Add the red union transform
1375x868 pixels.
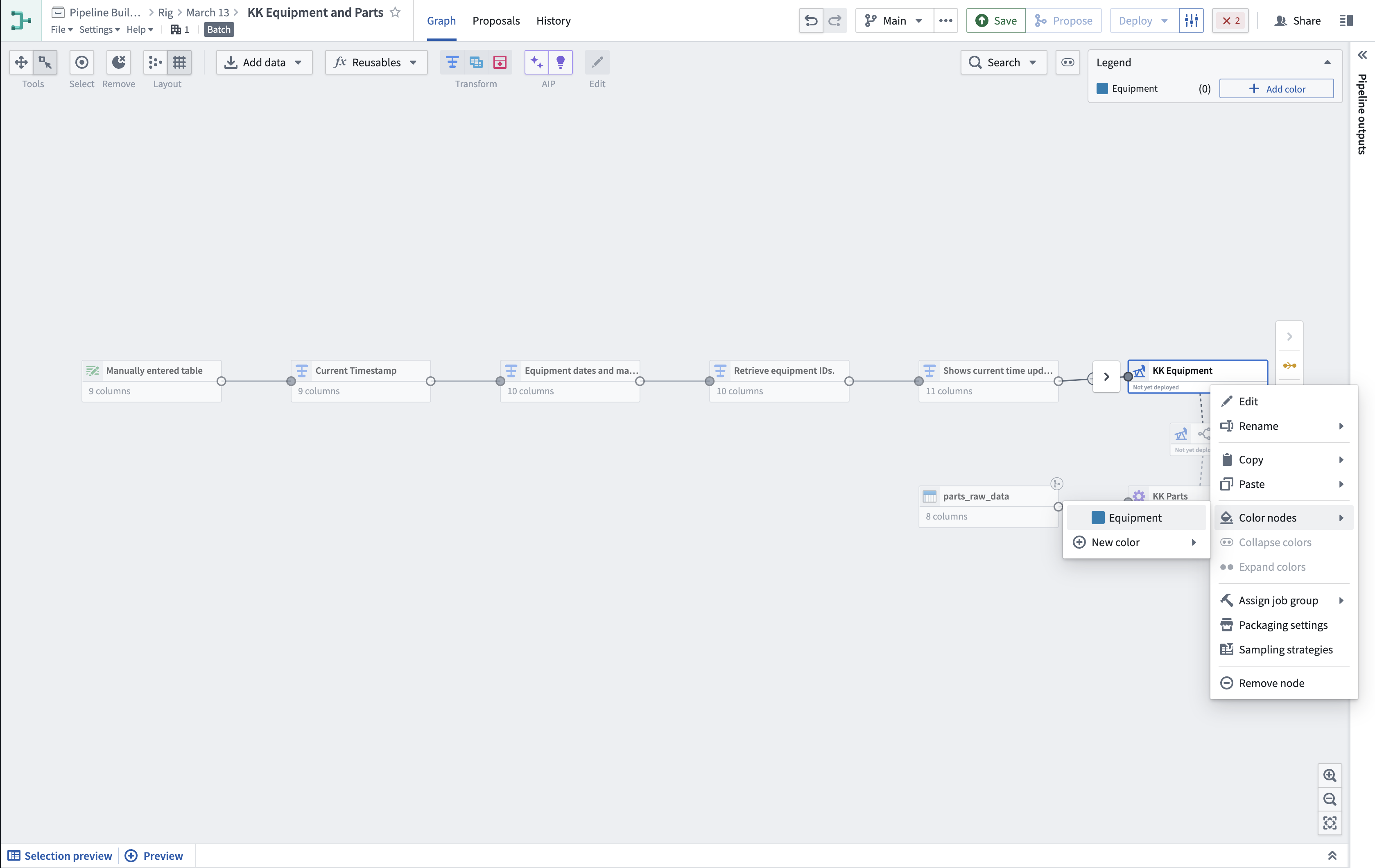coord(500,62)
